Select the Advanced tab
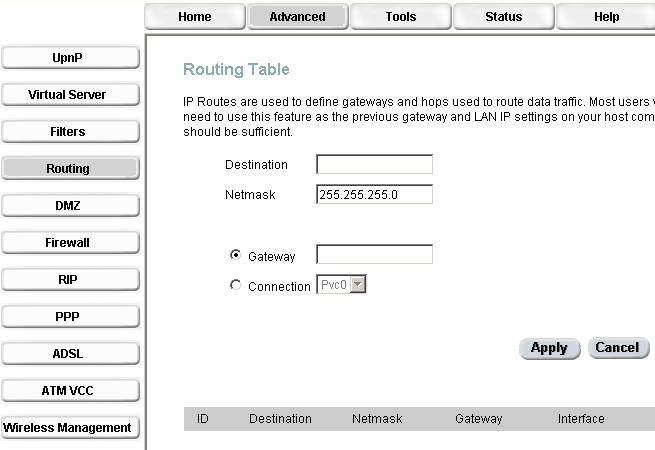 point(297,16)
